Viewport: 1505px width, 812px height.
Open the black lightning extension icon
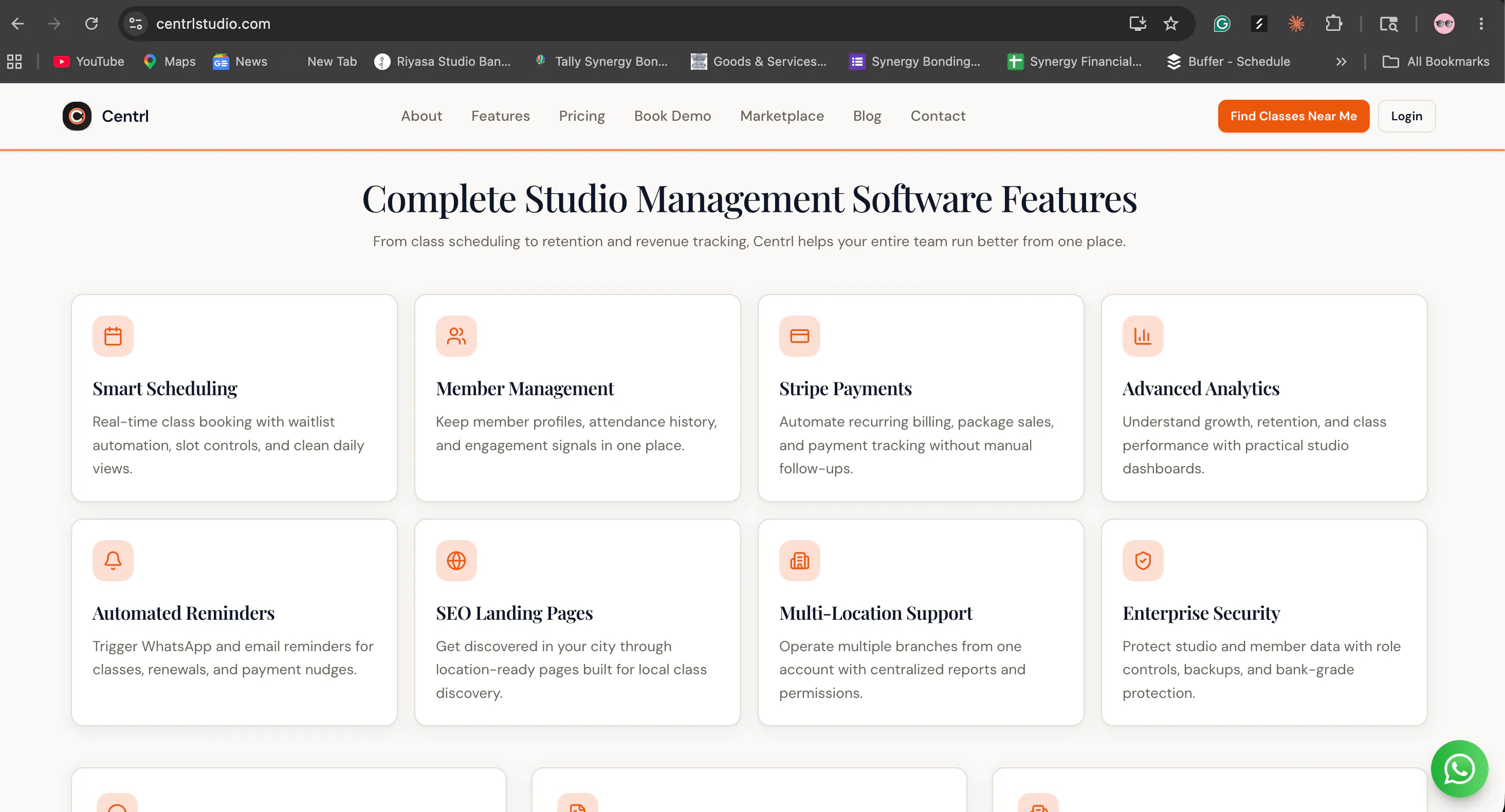(x=1259, y=23)
